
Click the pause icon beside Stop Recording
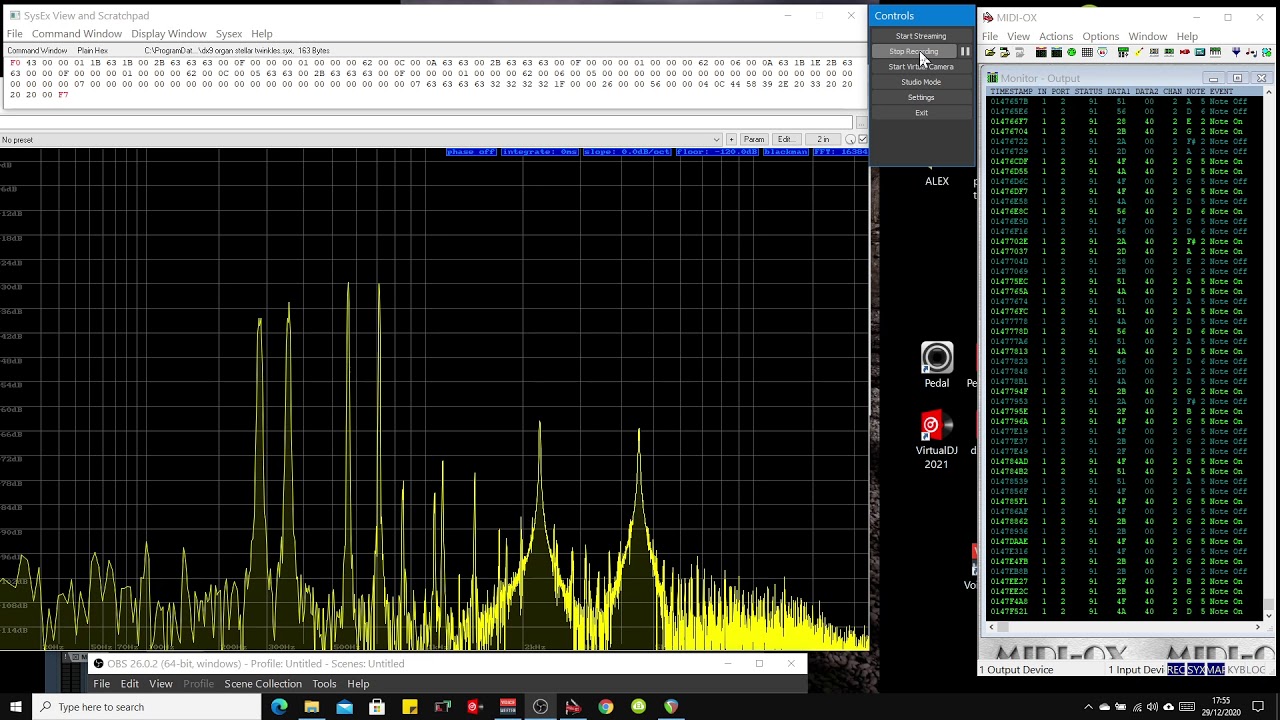(965, 52)
